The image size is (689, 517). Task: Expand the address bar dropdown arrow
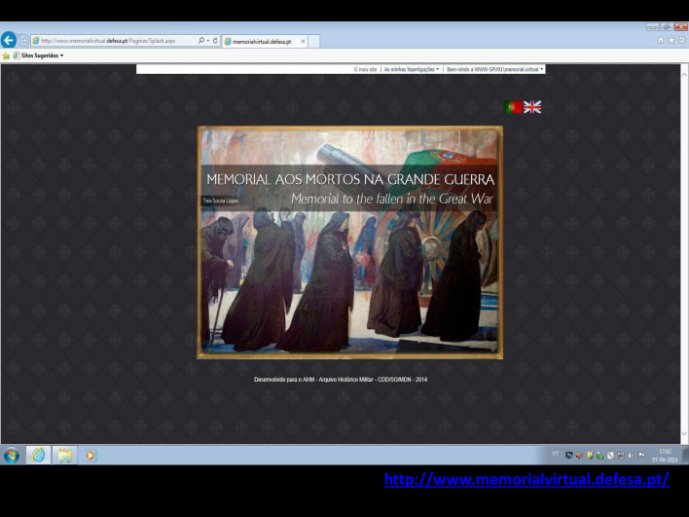click(208, 41)
